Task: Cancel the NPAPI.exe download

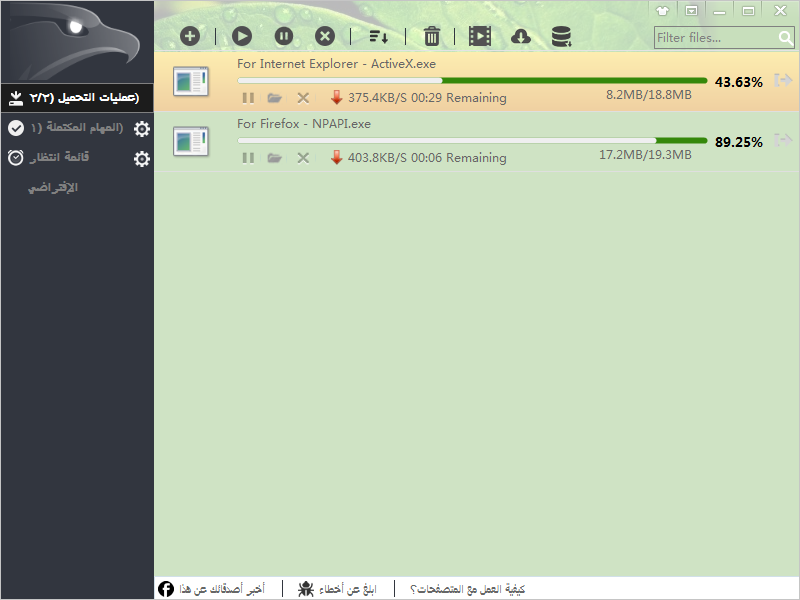Action: click(303, 158)
